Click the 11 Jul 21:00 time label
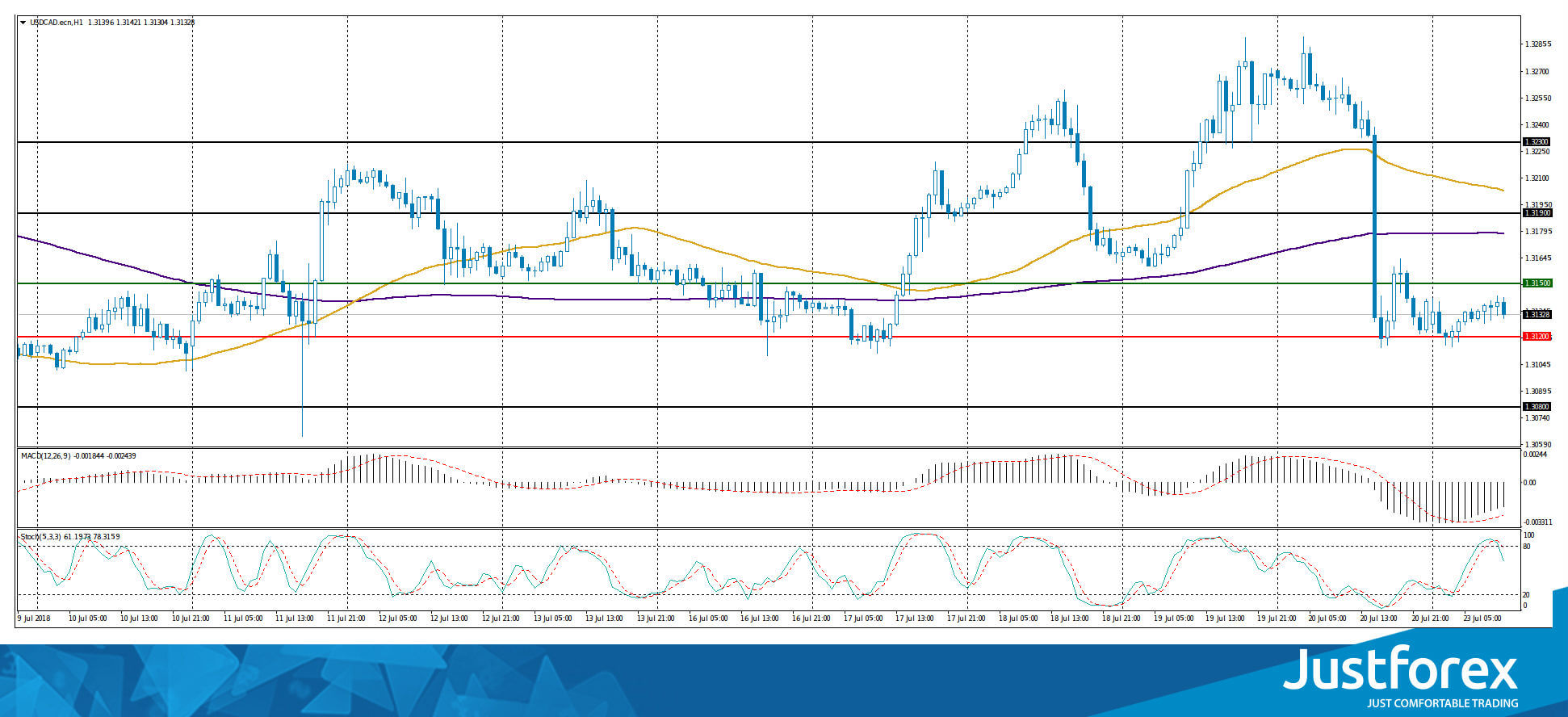Screen dimensions: 1568x717 point(346,618)
